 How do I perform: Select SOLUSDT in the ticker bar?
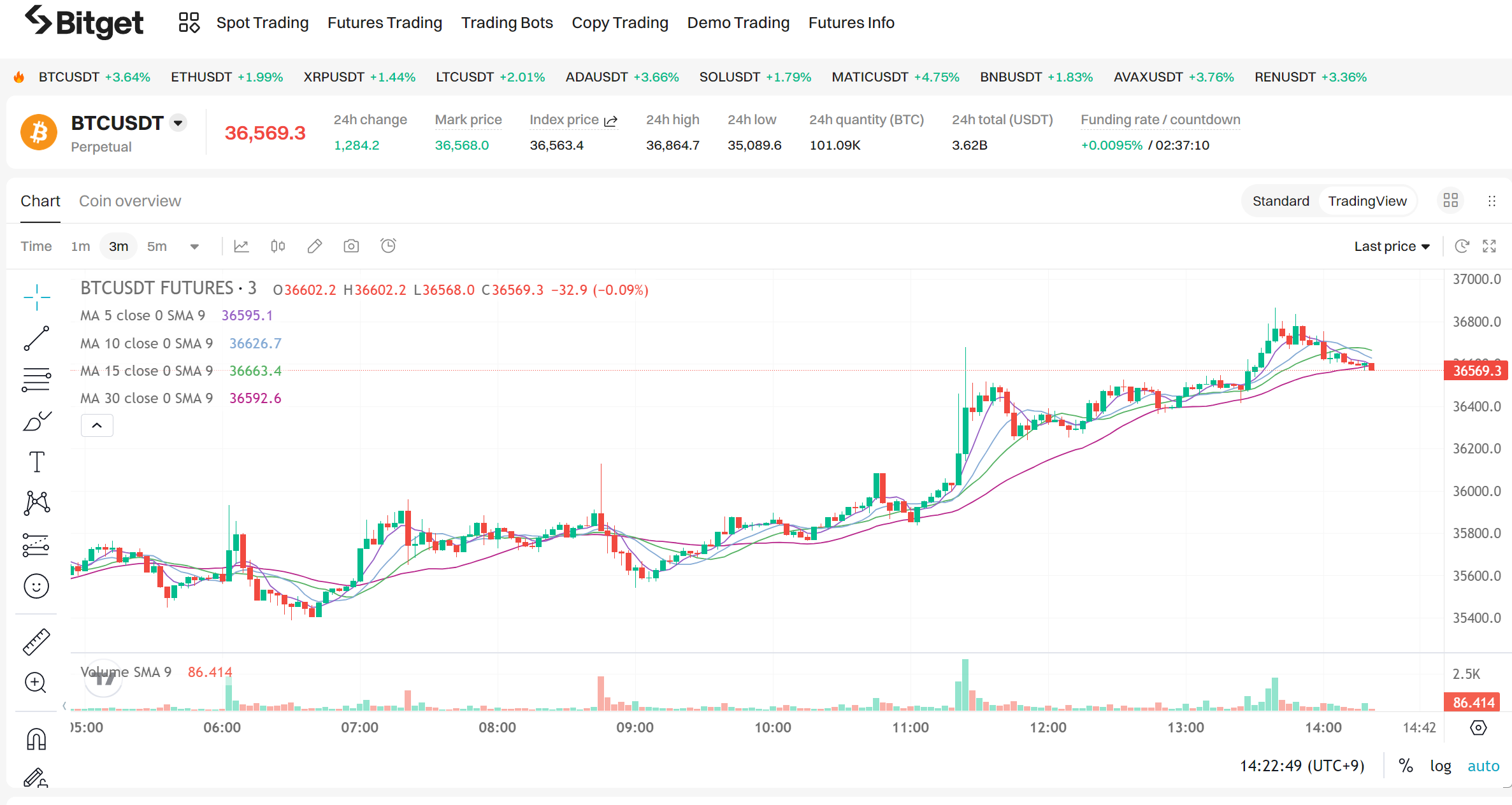pos(755,77)
